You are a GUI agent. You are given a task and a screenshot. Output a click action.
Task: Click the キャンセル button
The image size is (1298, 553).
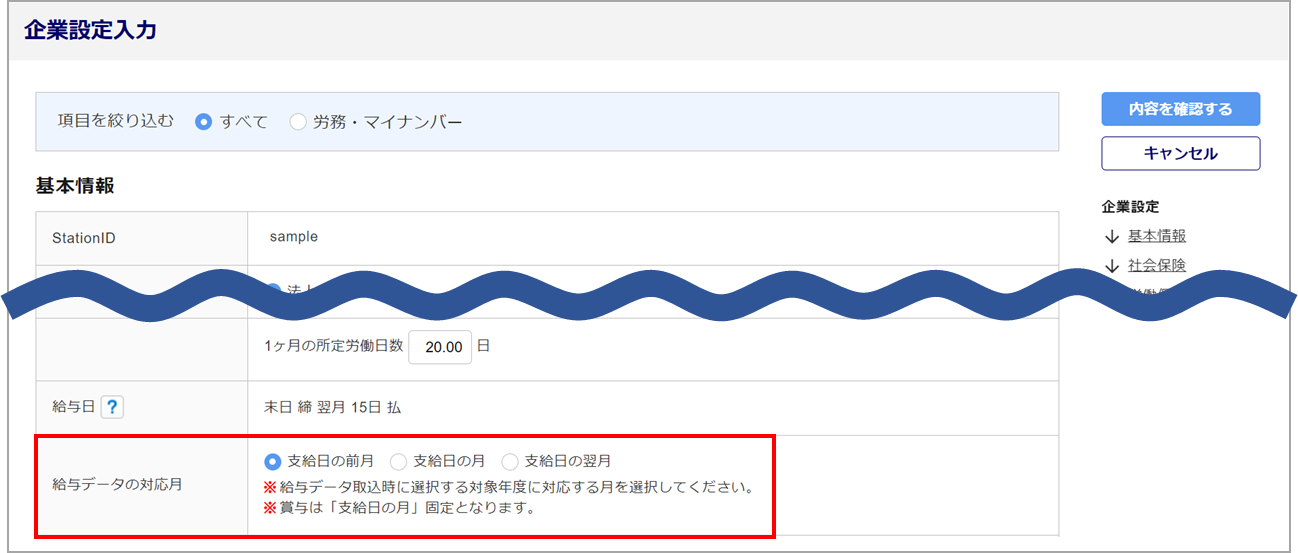pyautogui.click(x=1180, y=153)
